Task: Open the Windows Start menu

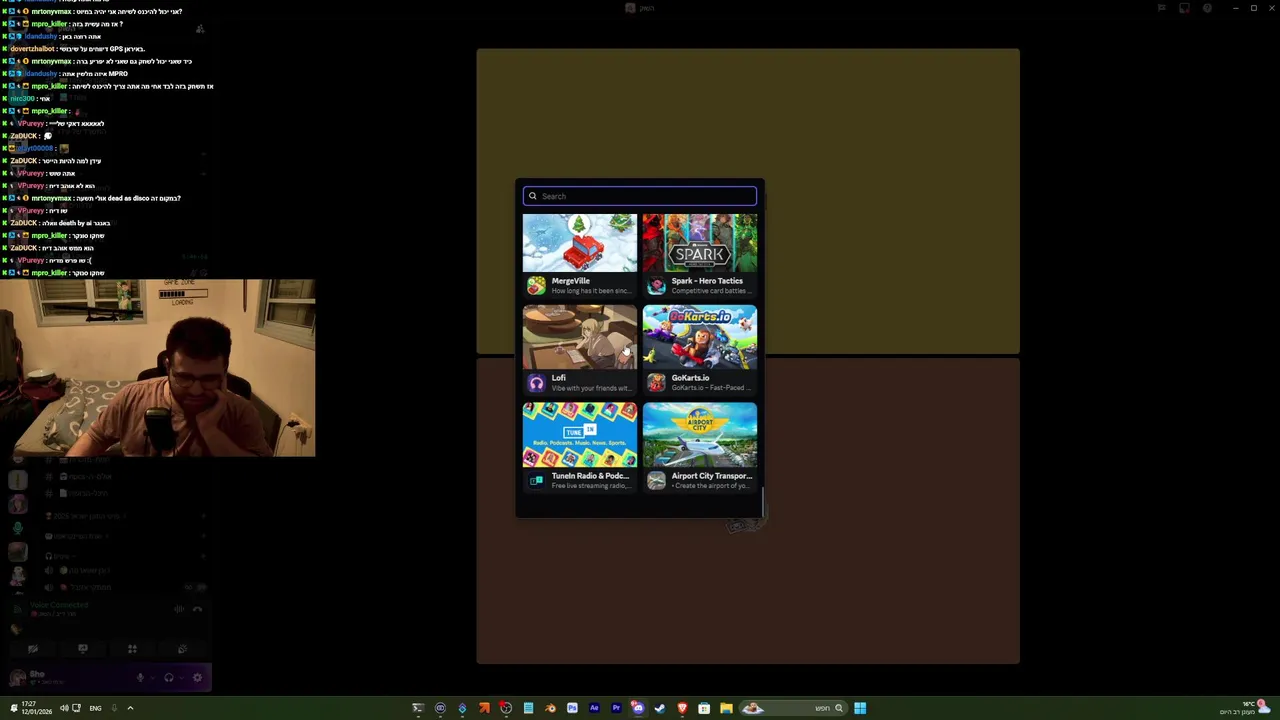Action: 860,708
